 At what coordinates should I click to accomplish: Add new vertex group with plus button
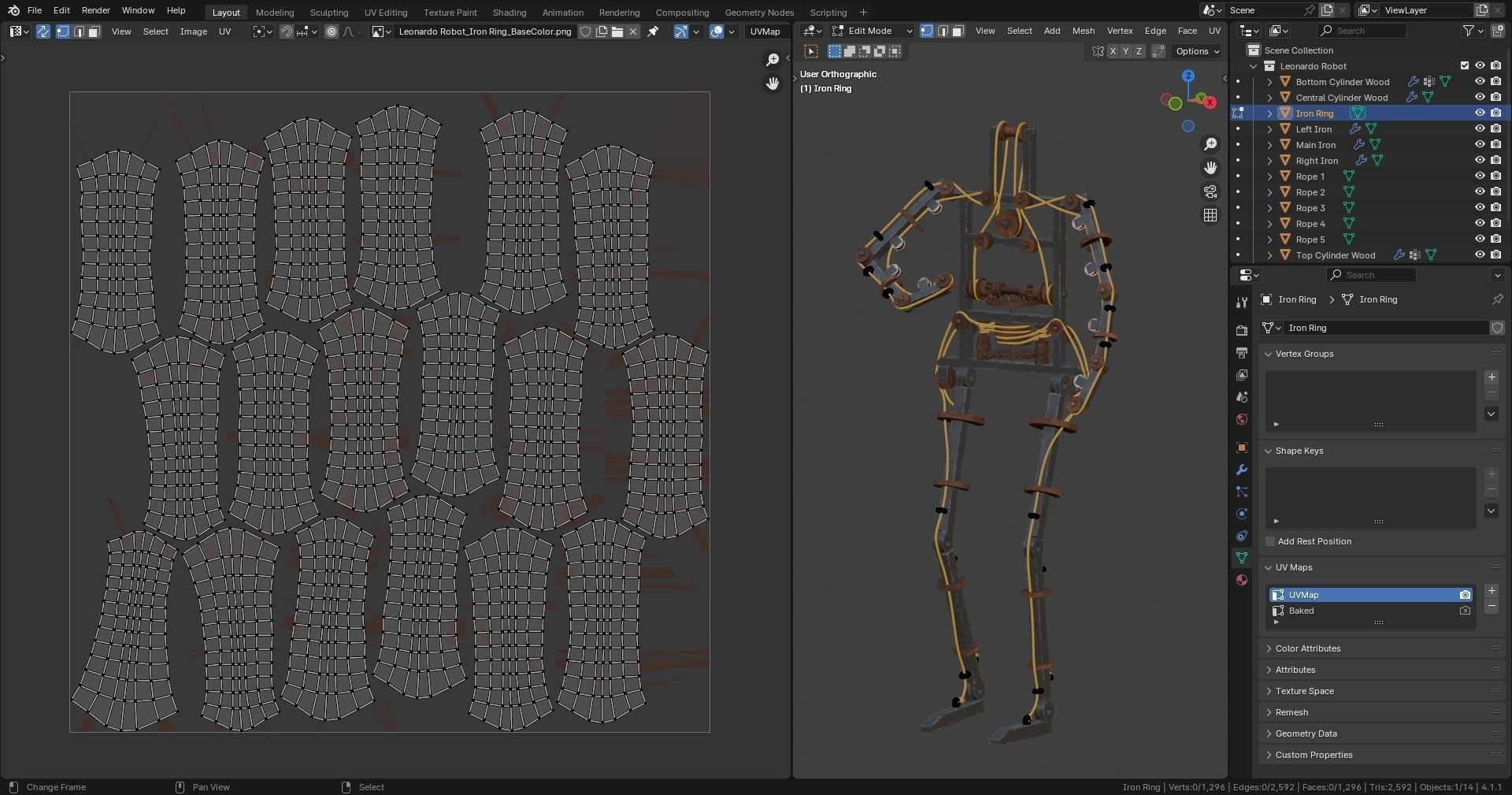(x=1491, y=377)
